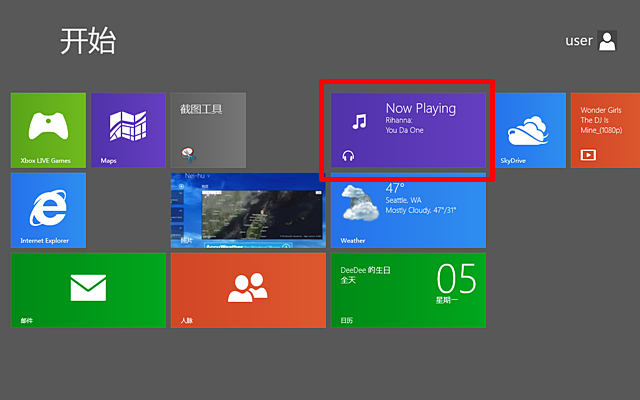Click the '05' date on calendar tile

(456, 278)
